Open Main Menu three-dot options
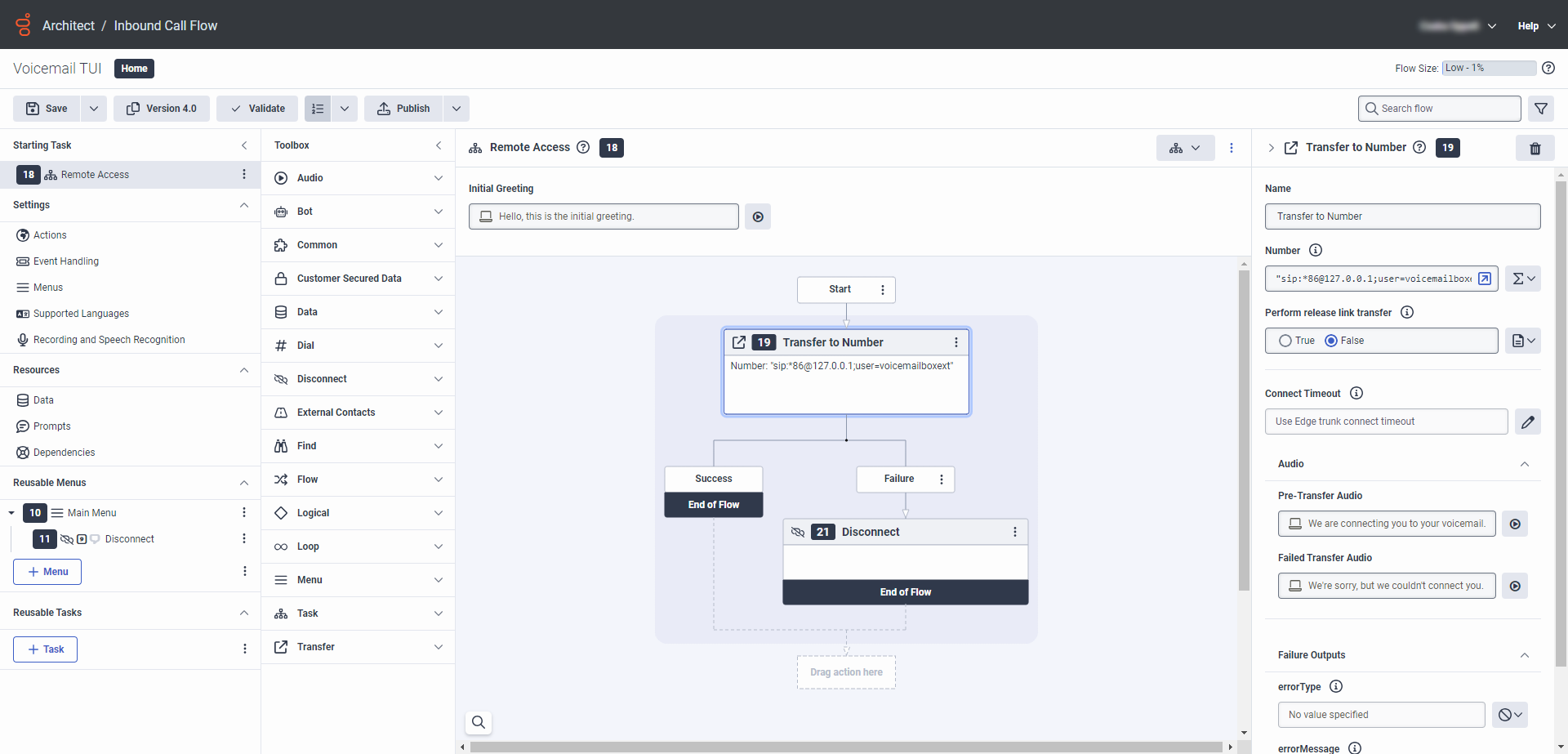Viewport: 1568px width, 754px height. pos(244,512)
